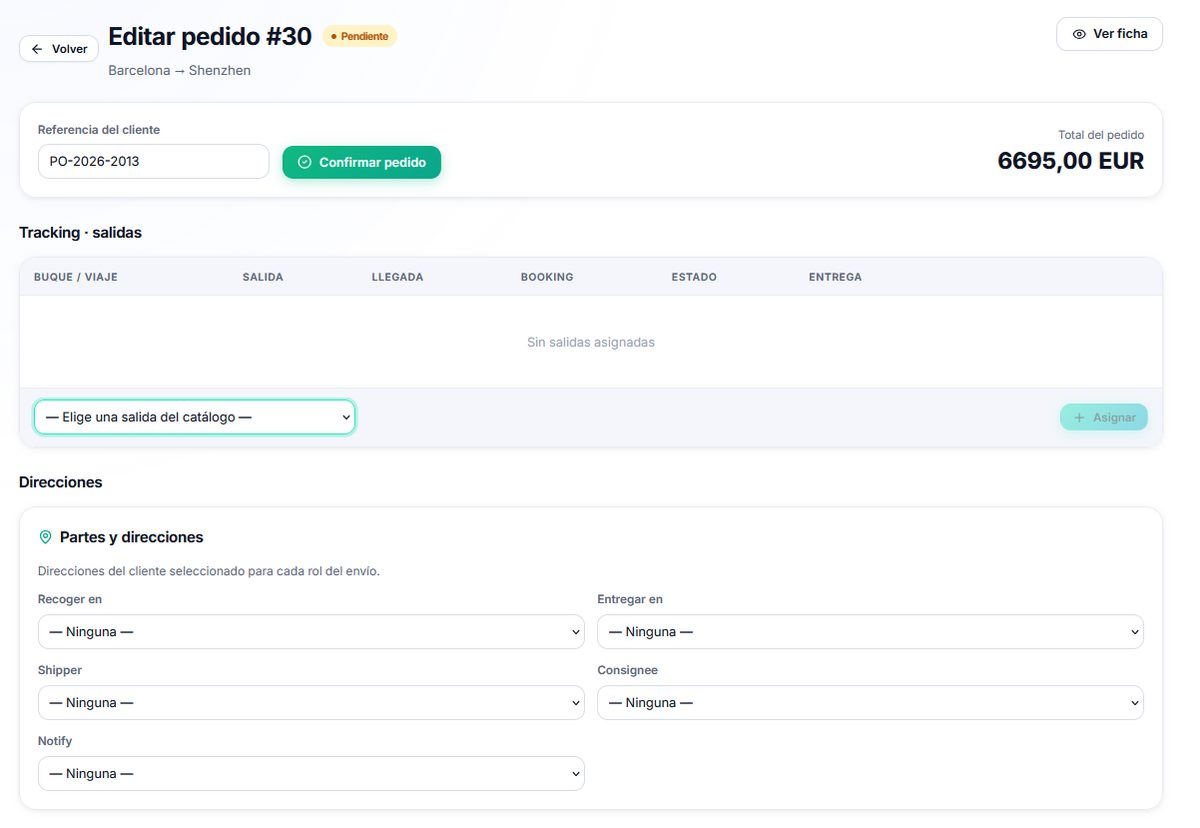Open the Consignee address dropdown

tap(870, 703)
